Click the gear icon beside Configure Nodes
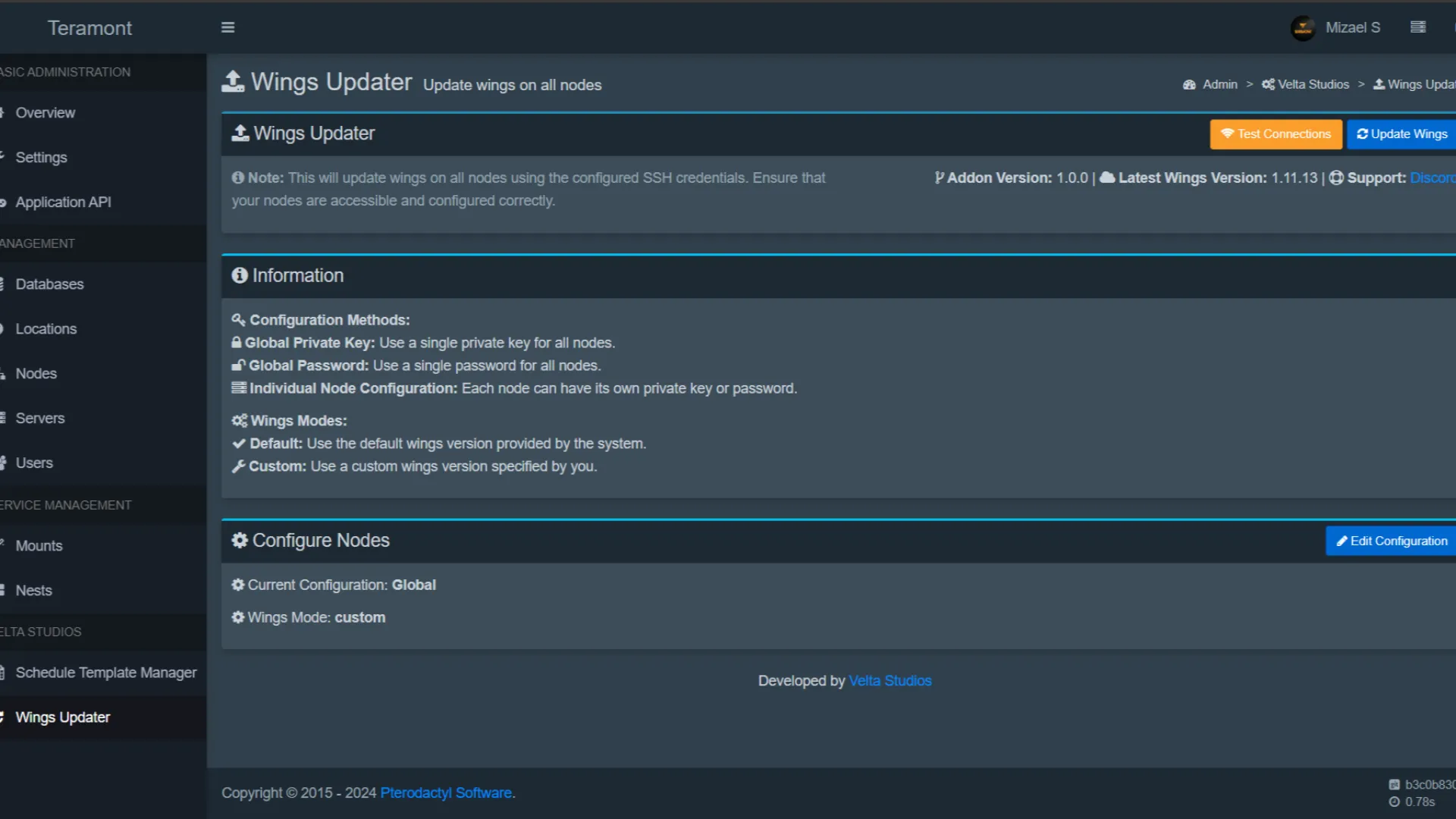This screenshot has width=1456, height=819. (x=240, y=540)
